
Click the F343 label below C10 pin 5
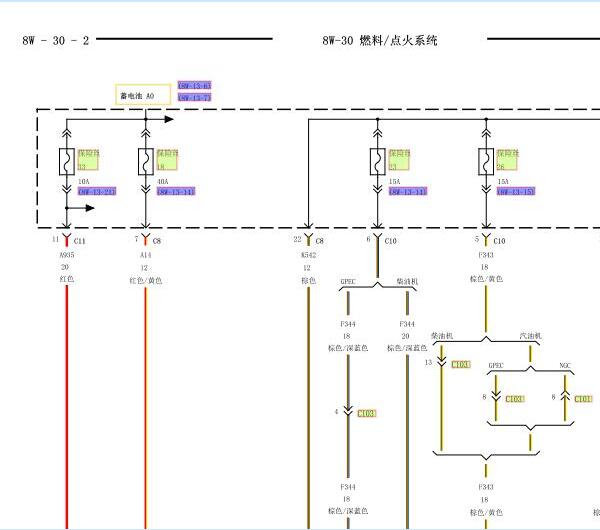[486, 255]
